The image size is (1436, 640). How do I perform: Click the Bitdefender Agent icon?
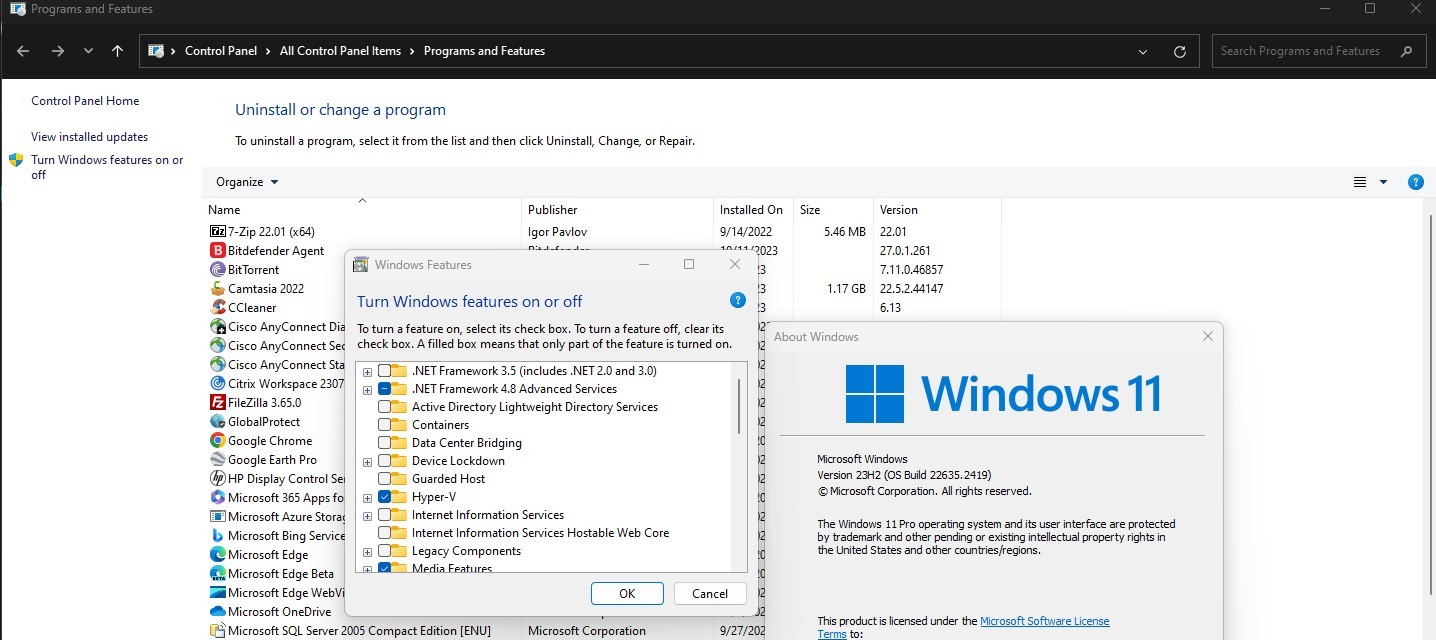pos(218,251)
